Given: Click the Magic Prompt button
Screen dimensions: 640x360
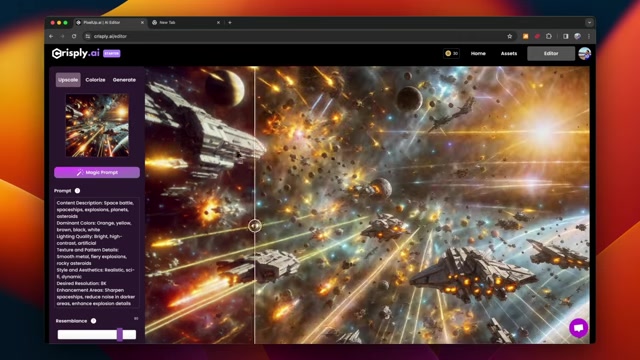Looking at the screenshot, I should [97, 172].
